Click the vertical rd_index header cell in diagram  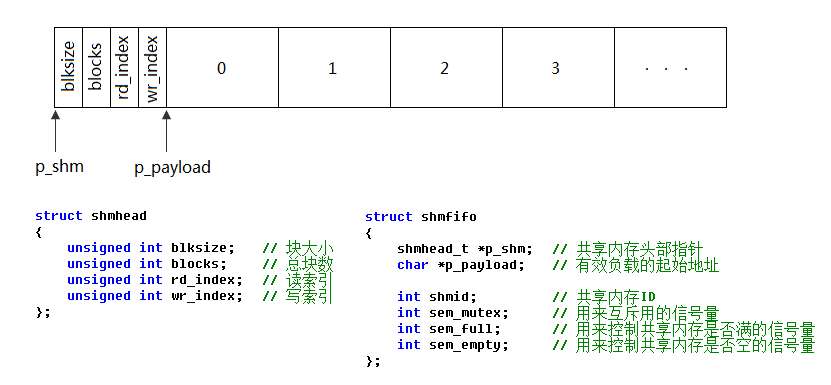125,67
